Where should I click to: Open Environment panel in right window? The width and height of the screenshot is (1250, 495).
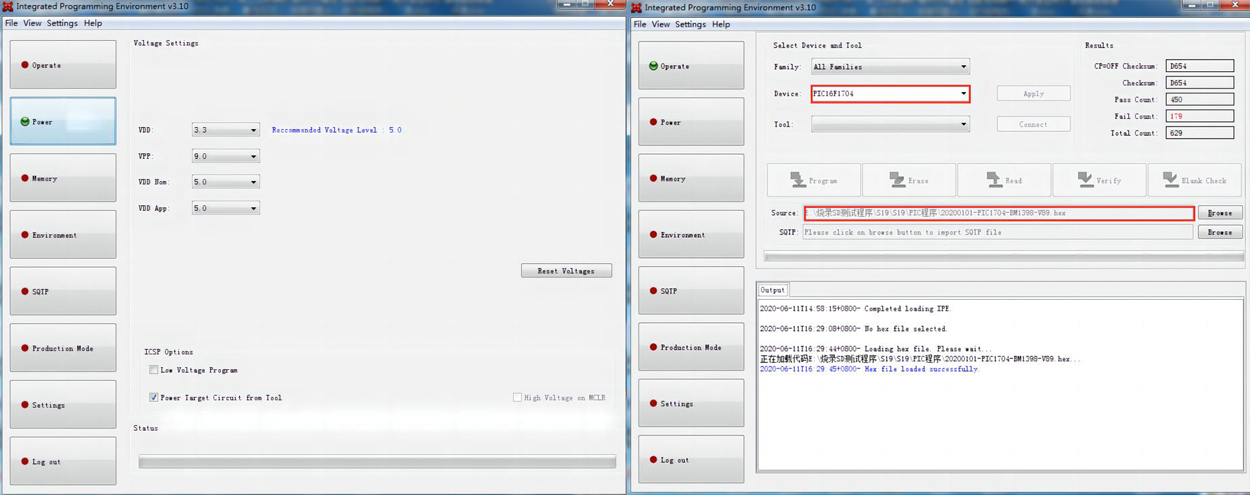pos(691,235)
